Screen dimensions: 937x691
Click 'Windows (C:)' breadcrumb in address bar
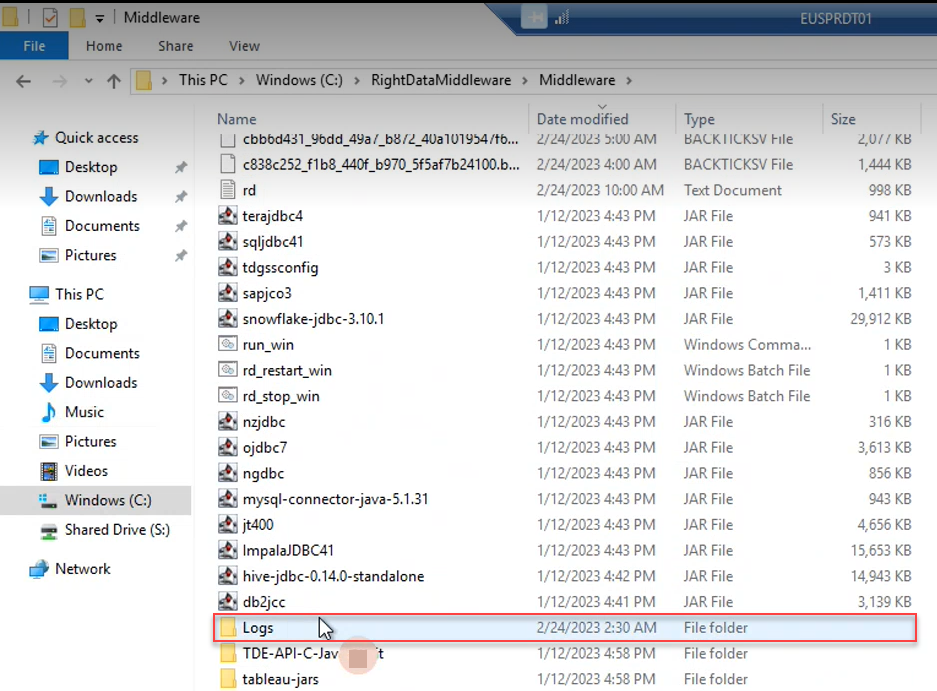[299, 80]
